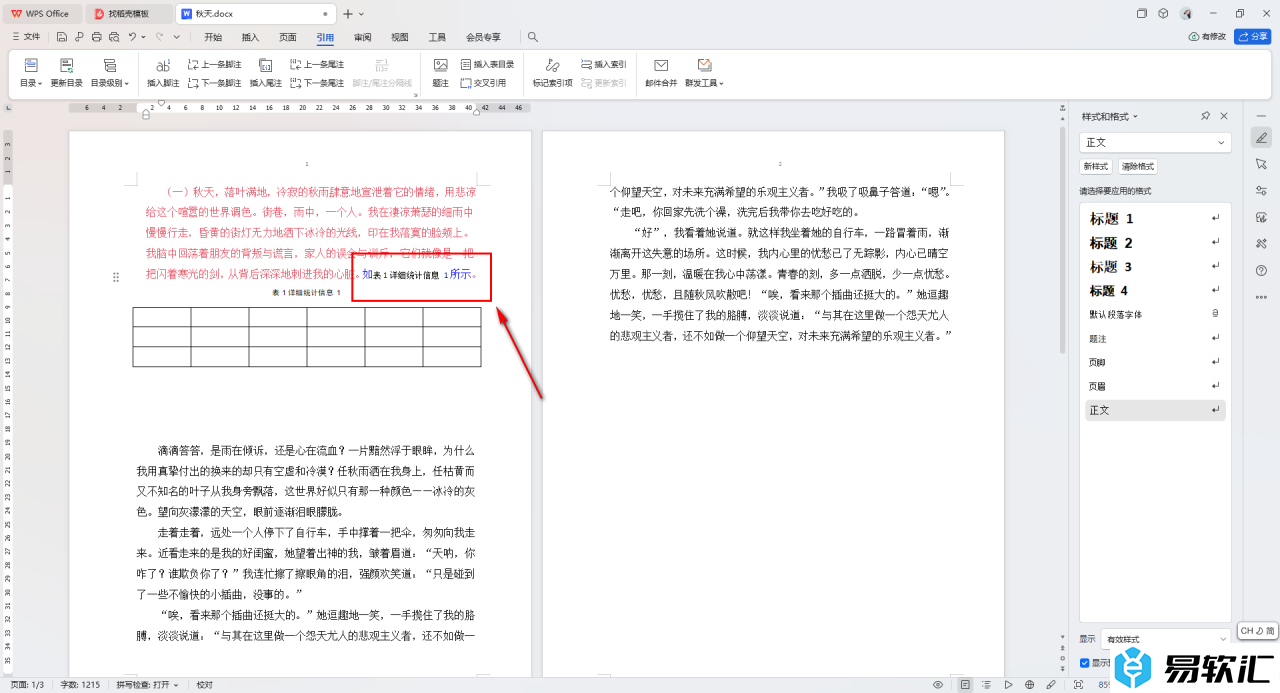
Task: Add a new document tab
Action: point(348,14)
